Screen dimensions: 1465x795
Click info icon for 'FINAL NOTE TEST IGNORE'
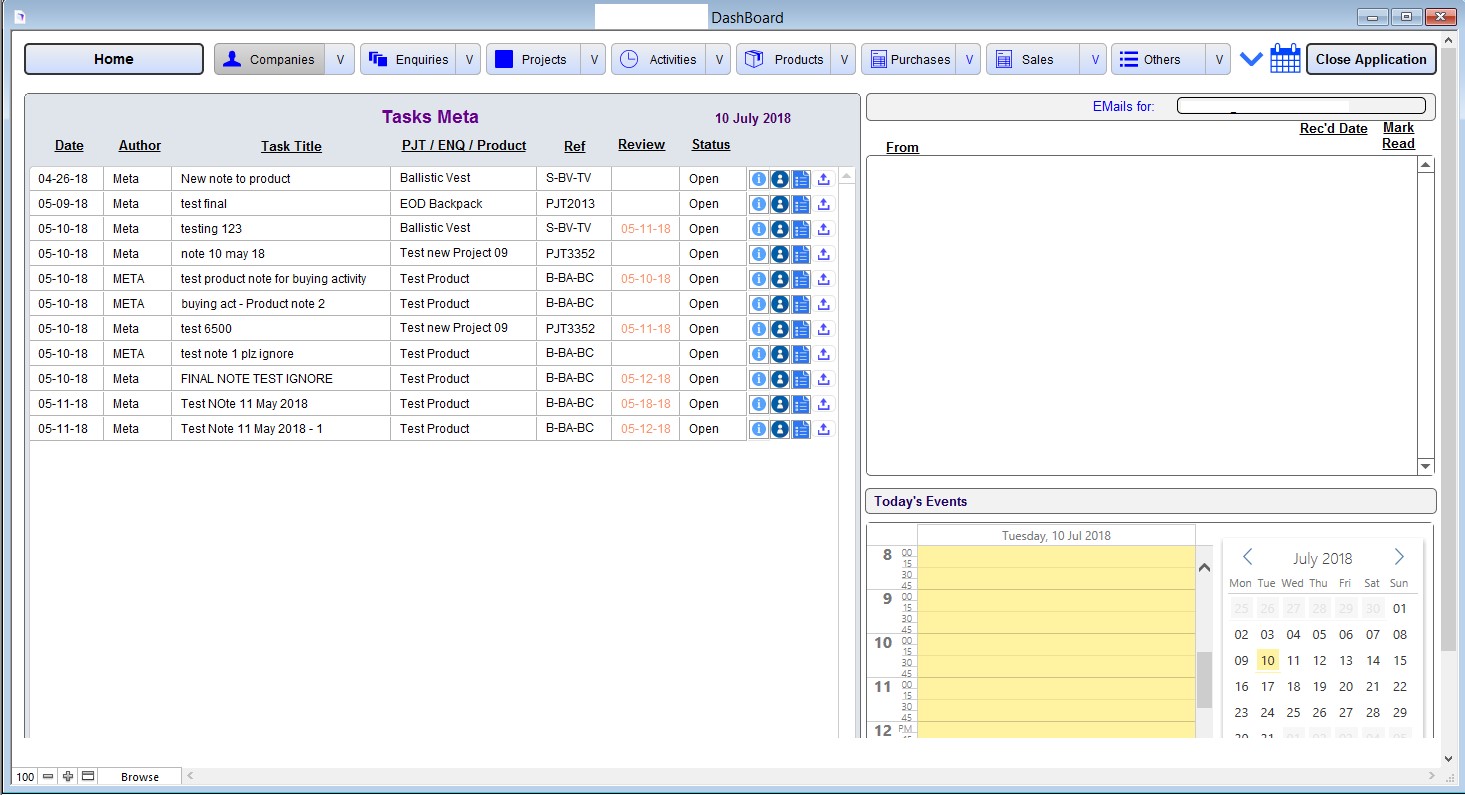coord(758,379)
